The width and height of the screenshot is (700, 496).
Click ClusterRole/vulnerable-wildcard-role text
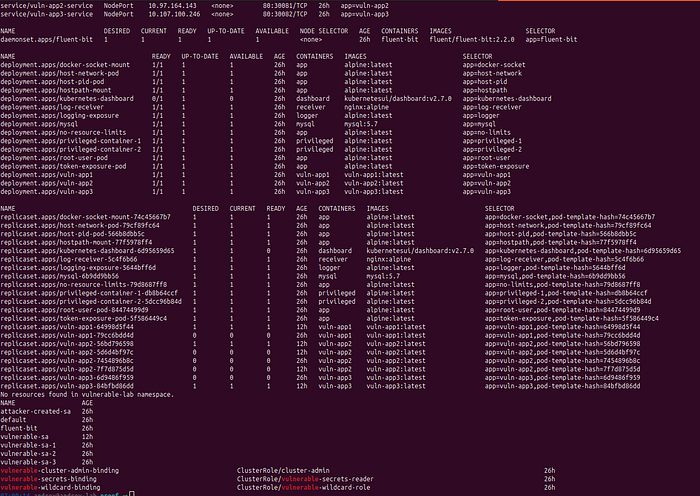(x=304, y=488)
